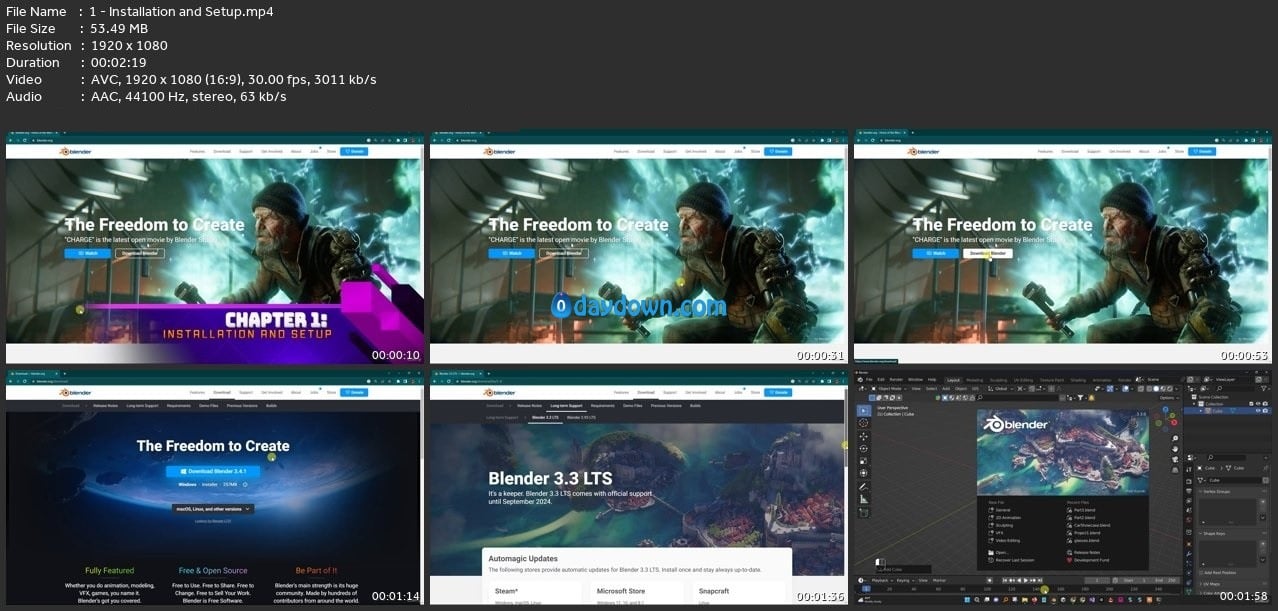
Task: Select the Rotate tool in Blender's viewport toolbar
Action: (863, 449)
